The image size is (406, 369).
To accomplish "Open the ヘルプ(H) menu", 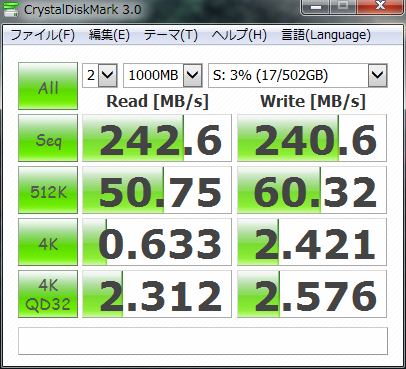I will click(239, 35).
